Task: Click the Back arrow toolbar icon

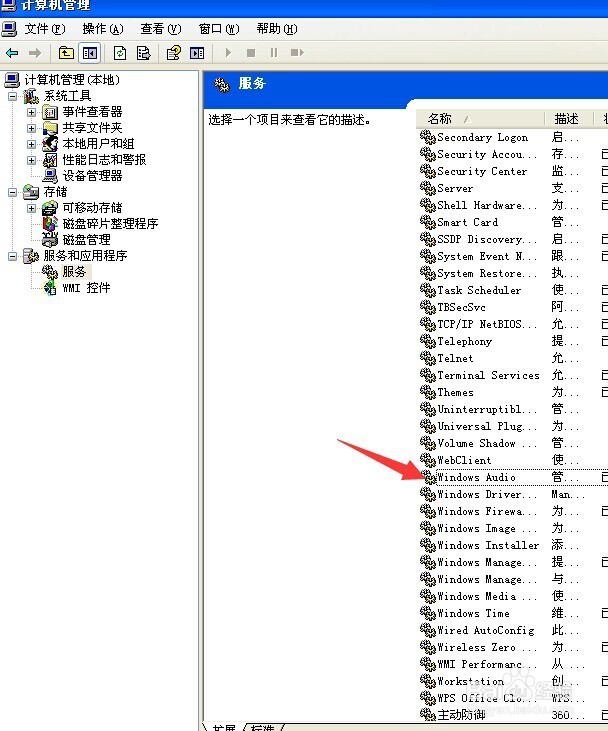Action: coord(12,53)
